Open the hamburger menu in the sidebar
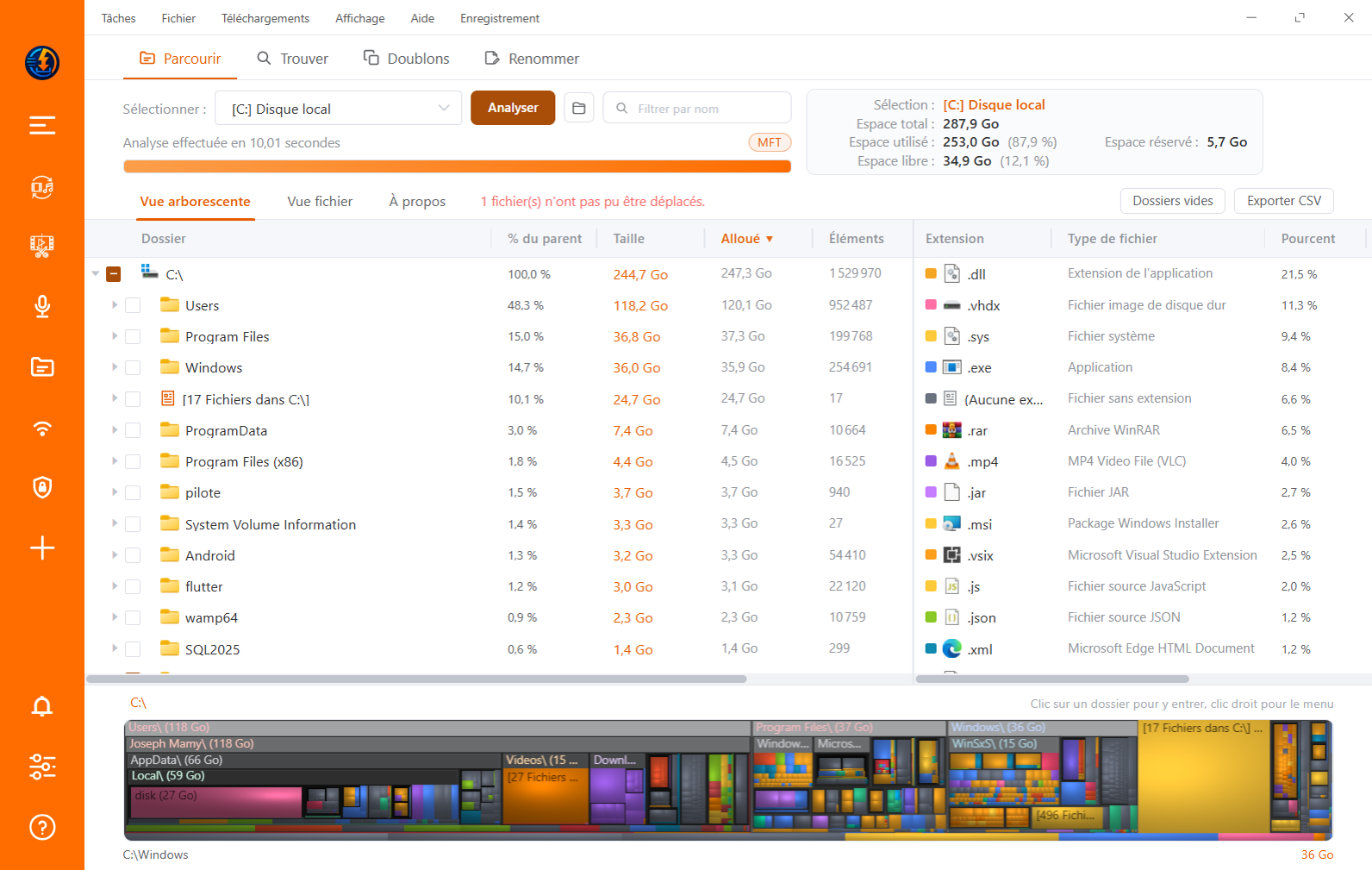The width and height of the screenshot is (1372, 870). tap(42, 126)
